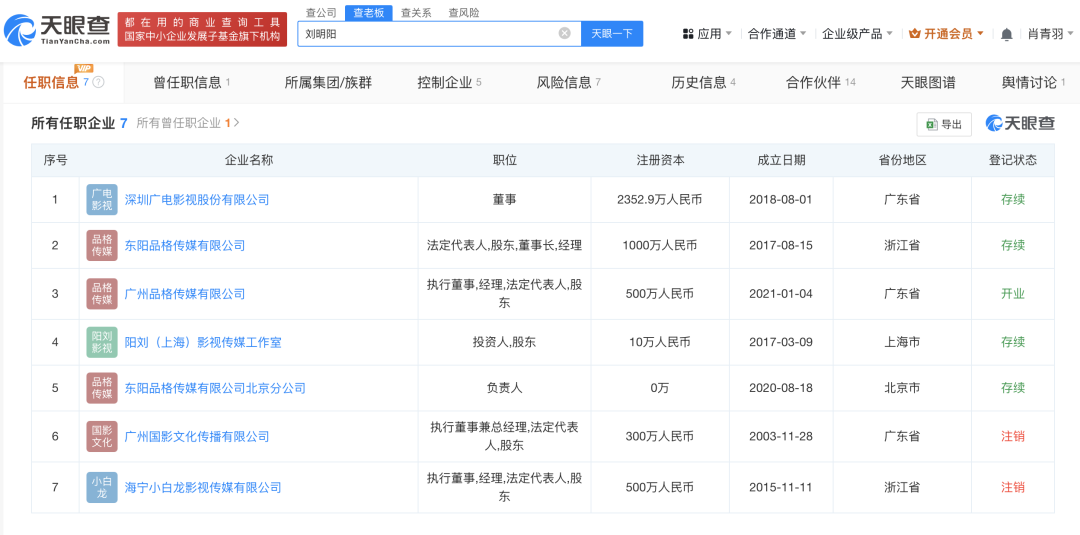Select the 查老板 search tab

[x=368, y=12]
